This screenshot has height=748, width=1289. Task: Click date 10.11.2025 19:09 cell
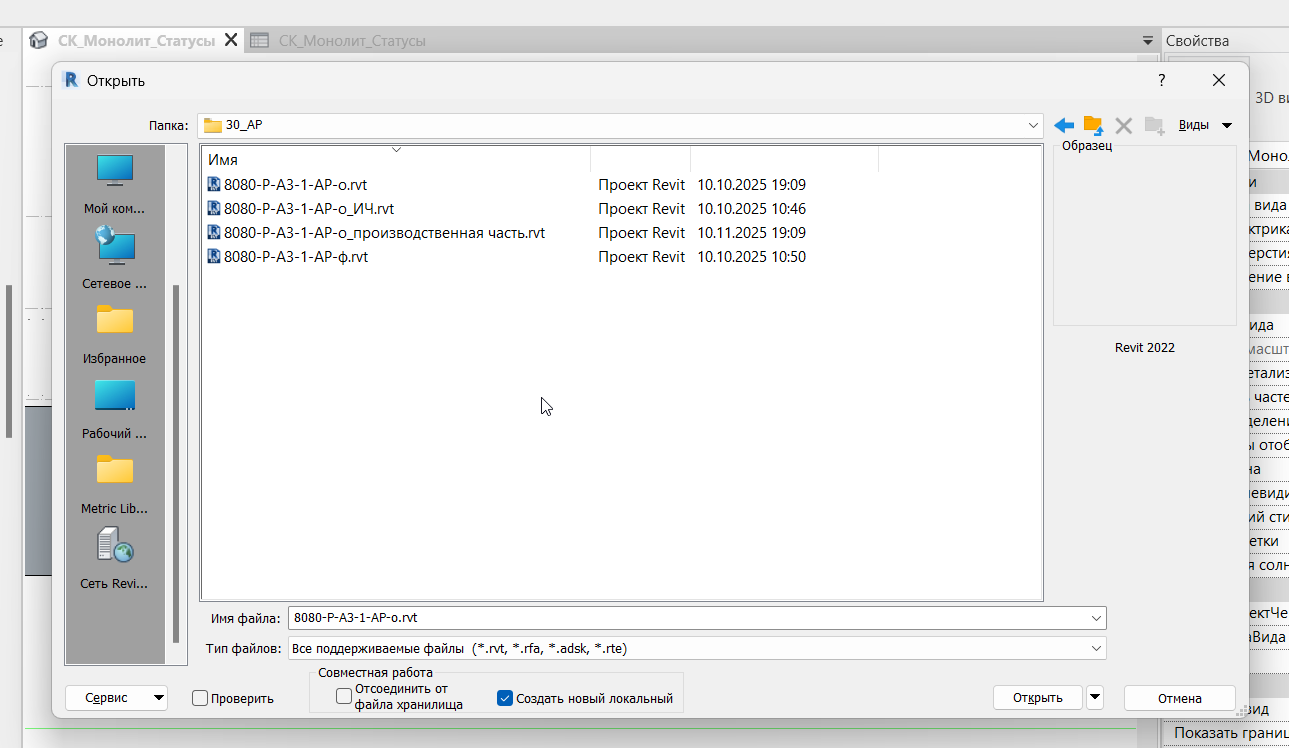coord(752,233)
